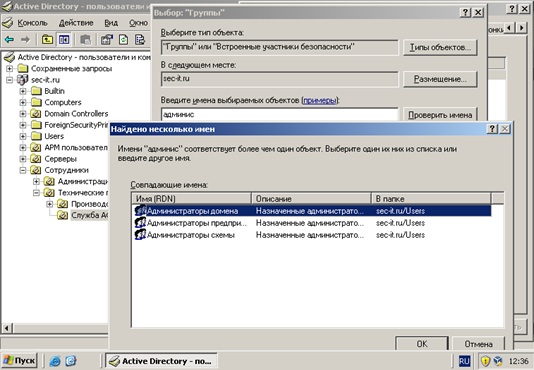Click the OK button in the dialog
The height and width of the screenshot is (370, 534).
422,343
